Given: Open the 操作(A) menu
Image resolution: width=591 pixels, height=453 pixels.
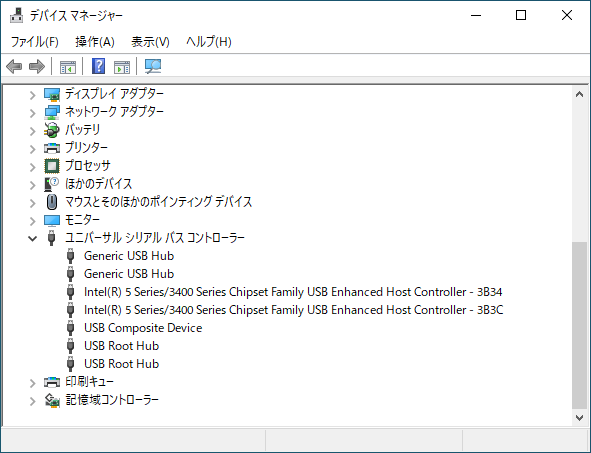Looking at the screenshot, I should 95,41.
